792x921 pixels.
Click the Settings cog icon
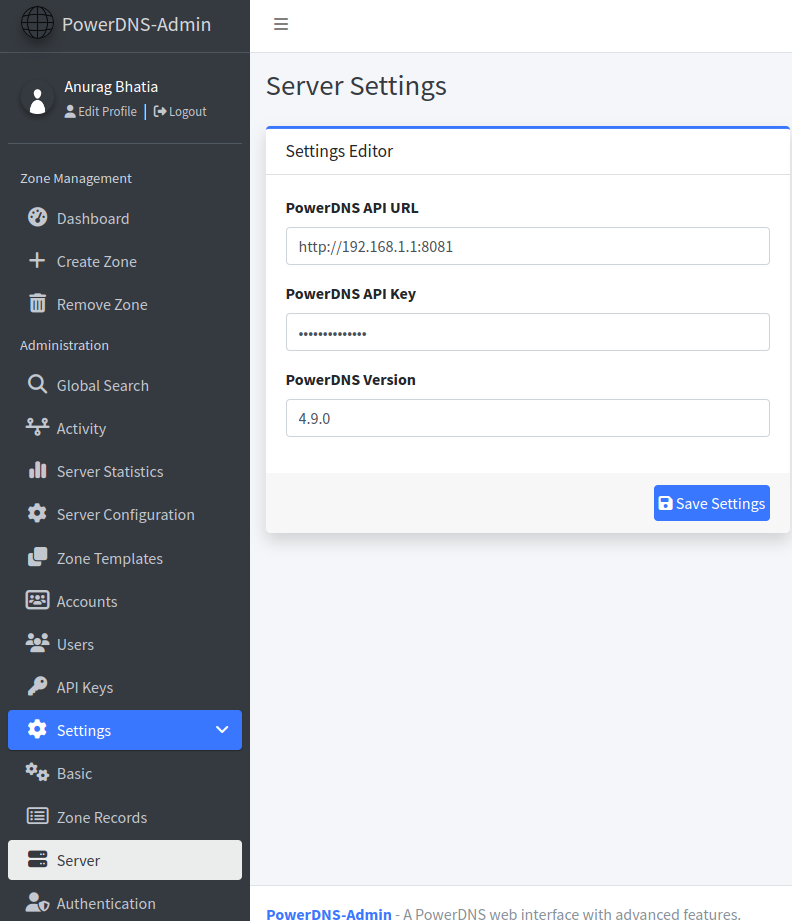tap(37, 729)
